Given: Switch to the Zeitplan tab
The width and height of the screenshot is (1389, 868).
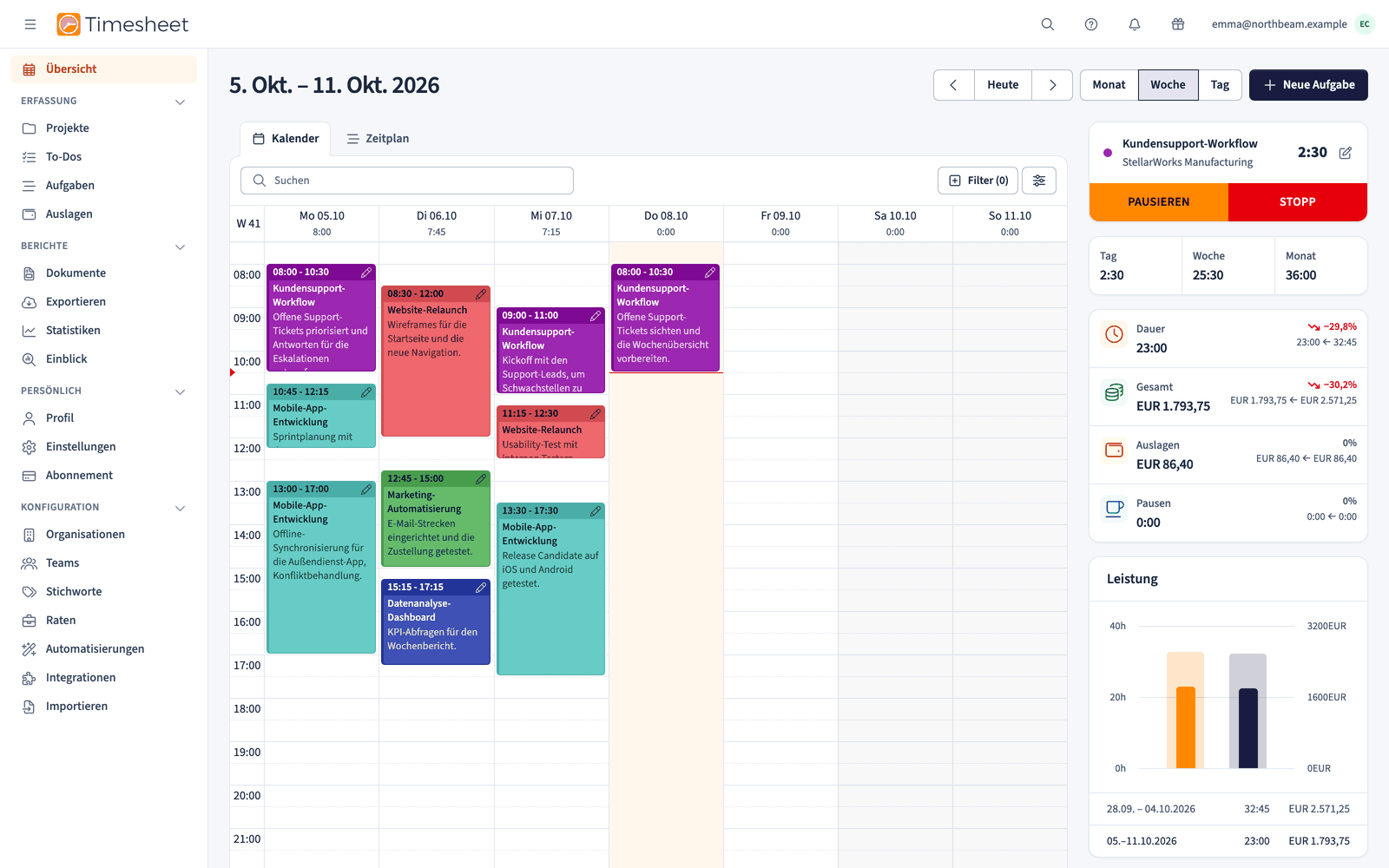Looking at the screenshot, I should (x=378, y=139).
